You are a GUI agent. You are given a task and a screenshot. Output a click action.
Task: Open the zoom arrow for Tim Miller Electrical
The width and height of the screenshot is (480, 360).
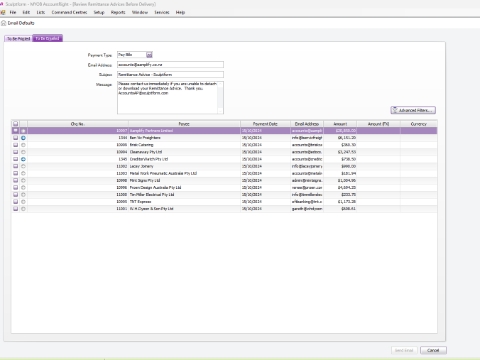click(23, 194)
